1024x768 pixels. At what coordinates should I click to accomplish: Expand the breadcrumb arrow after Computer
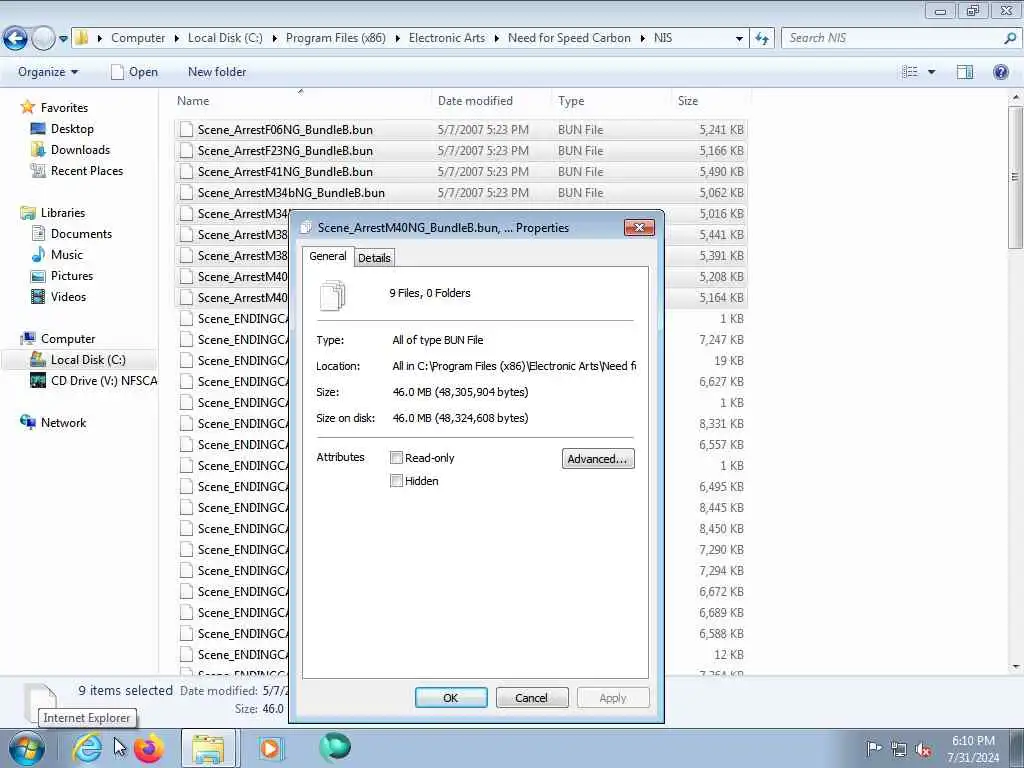(x=176, y=39)
